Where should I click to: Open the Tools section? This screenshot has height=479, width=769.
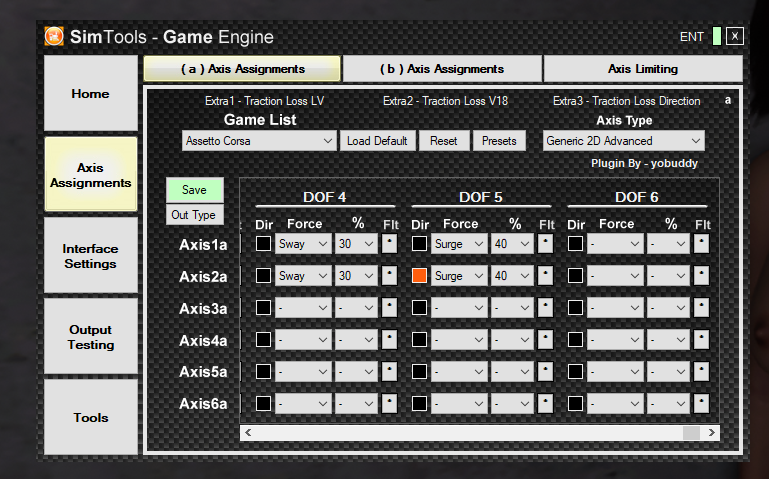[91, 417]
